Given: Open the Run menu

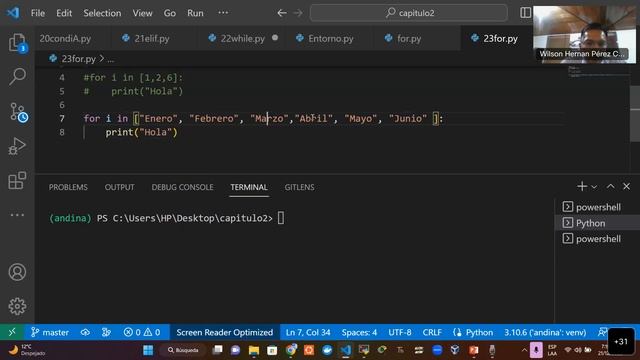Looking at the screenshot, I should click(x=195, y=13).
